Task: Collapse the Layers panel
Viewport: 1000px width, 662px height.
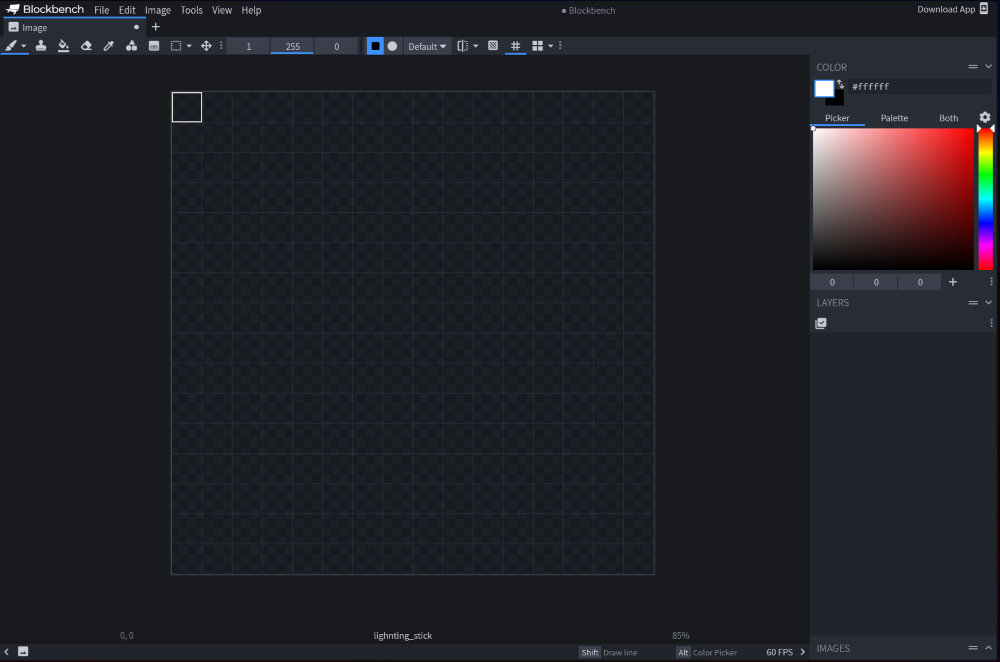Action: [989, 302]
